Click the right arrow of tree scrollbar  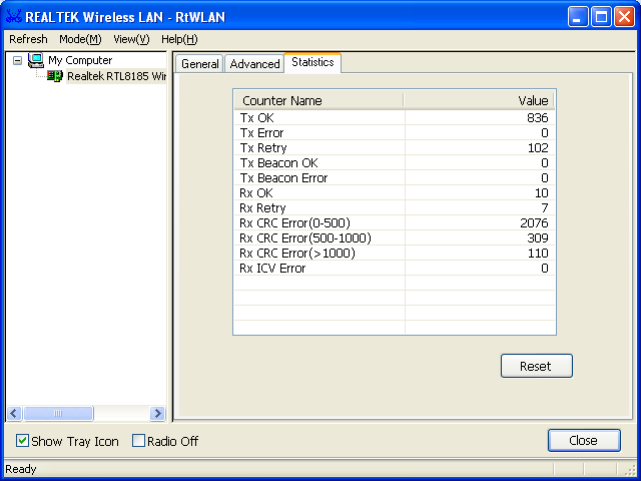coord(157,413)
